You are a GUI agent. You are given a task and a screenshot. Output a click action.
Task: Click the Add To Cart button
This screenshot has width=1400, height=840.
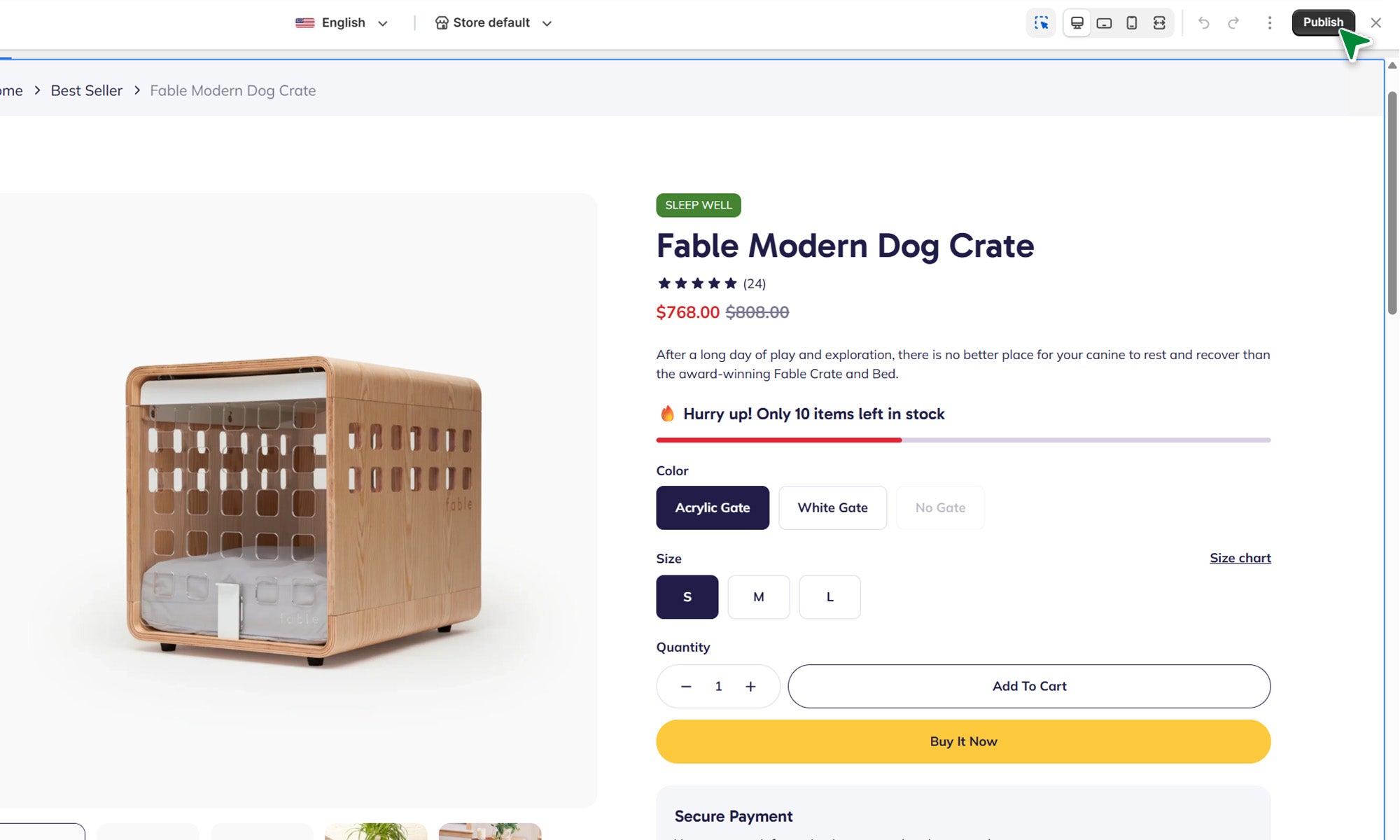(x=1029, y=687)
